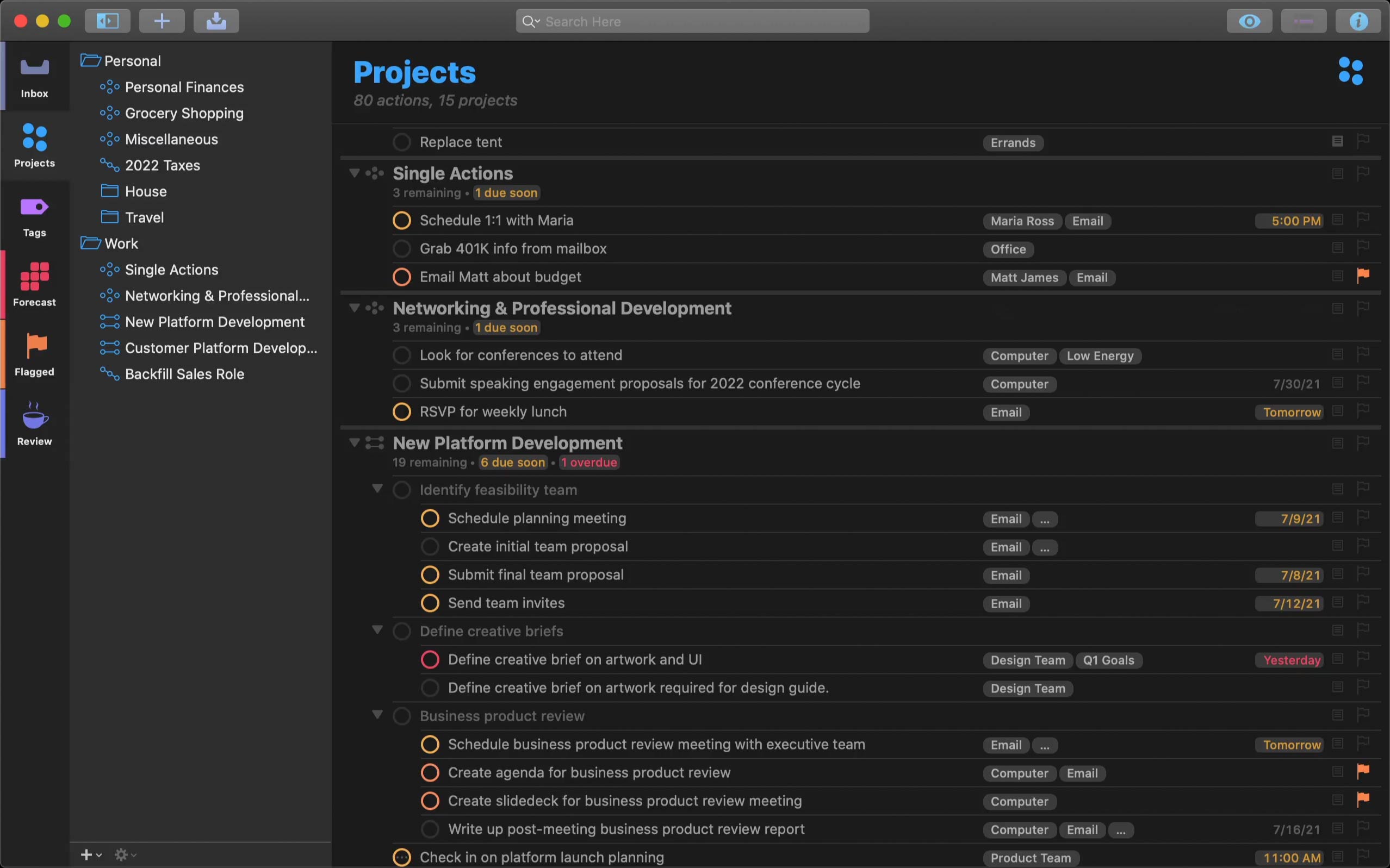The width and height of the screenshot is (1390, 868).
Task: Open the Work folder in sidebar
Action: 121,244
